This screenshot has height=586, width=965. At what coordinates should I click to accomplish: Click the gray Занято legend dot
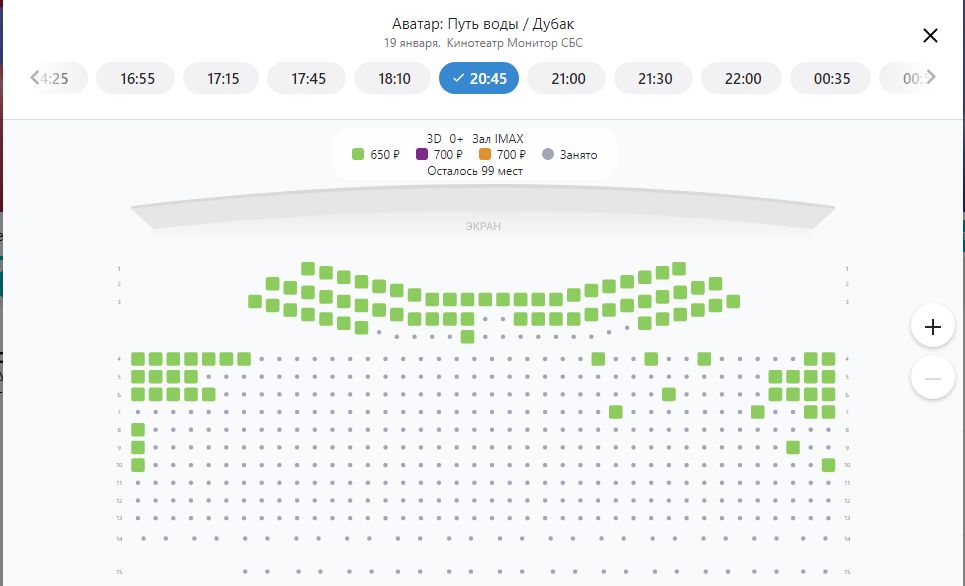[547, 155]
